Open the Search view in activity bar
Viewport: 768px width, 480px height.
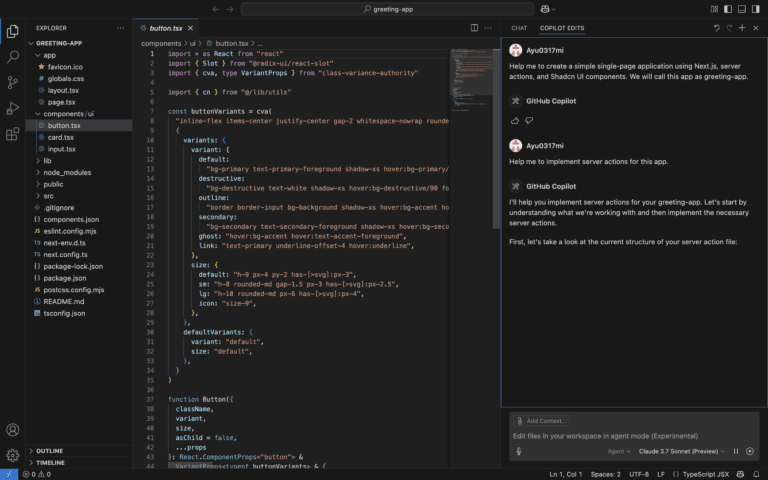(x=13, y=56)
